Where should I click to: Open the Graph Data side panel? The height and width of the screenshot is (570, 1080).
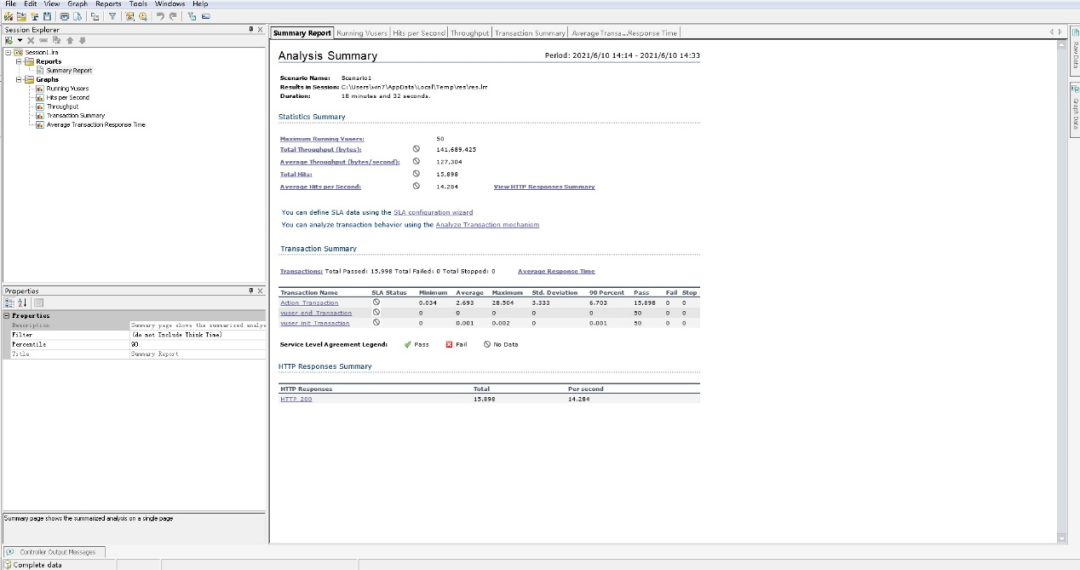pos(1074,110)
